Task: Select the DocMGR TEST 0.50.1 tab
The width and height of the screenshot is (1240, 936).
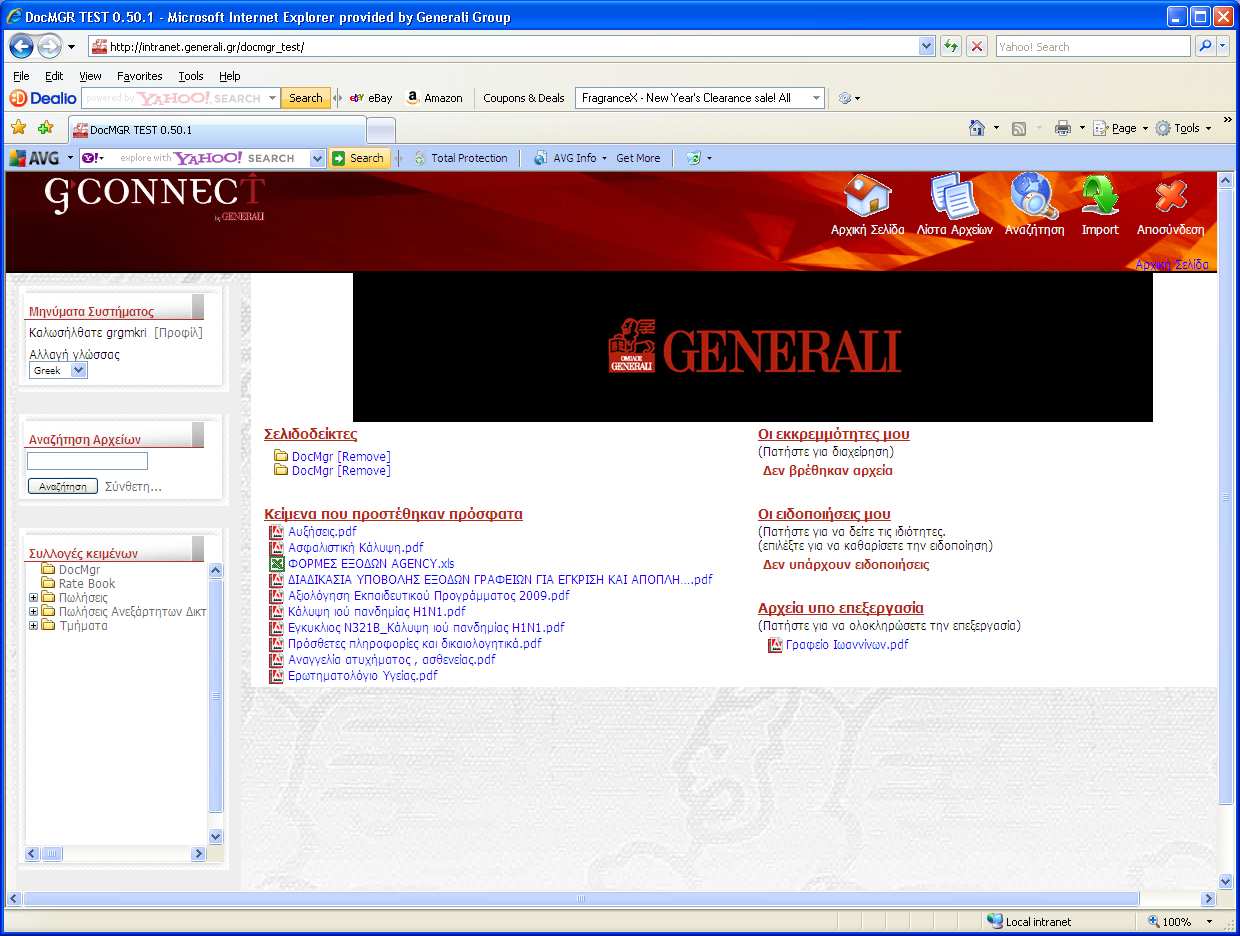Action: 216,130
